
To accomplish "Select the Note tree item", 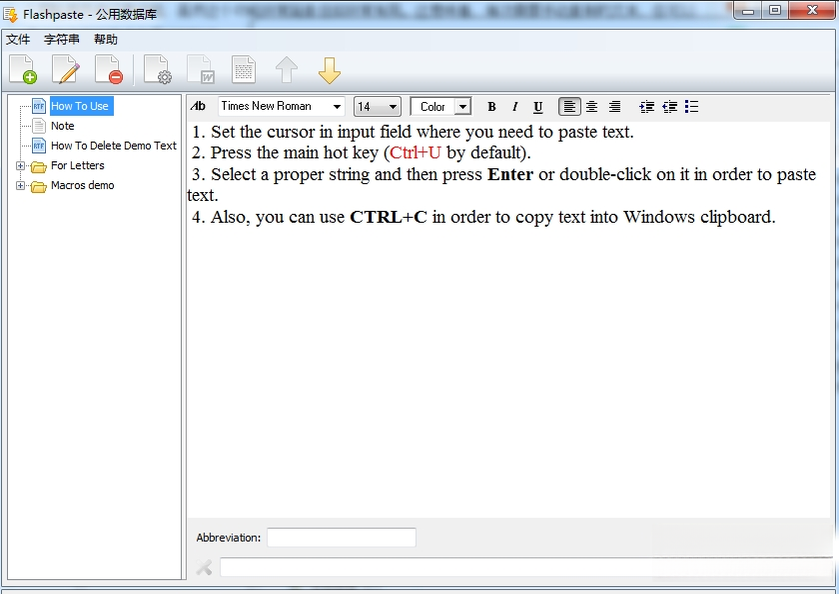I will pos(63,126).
